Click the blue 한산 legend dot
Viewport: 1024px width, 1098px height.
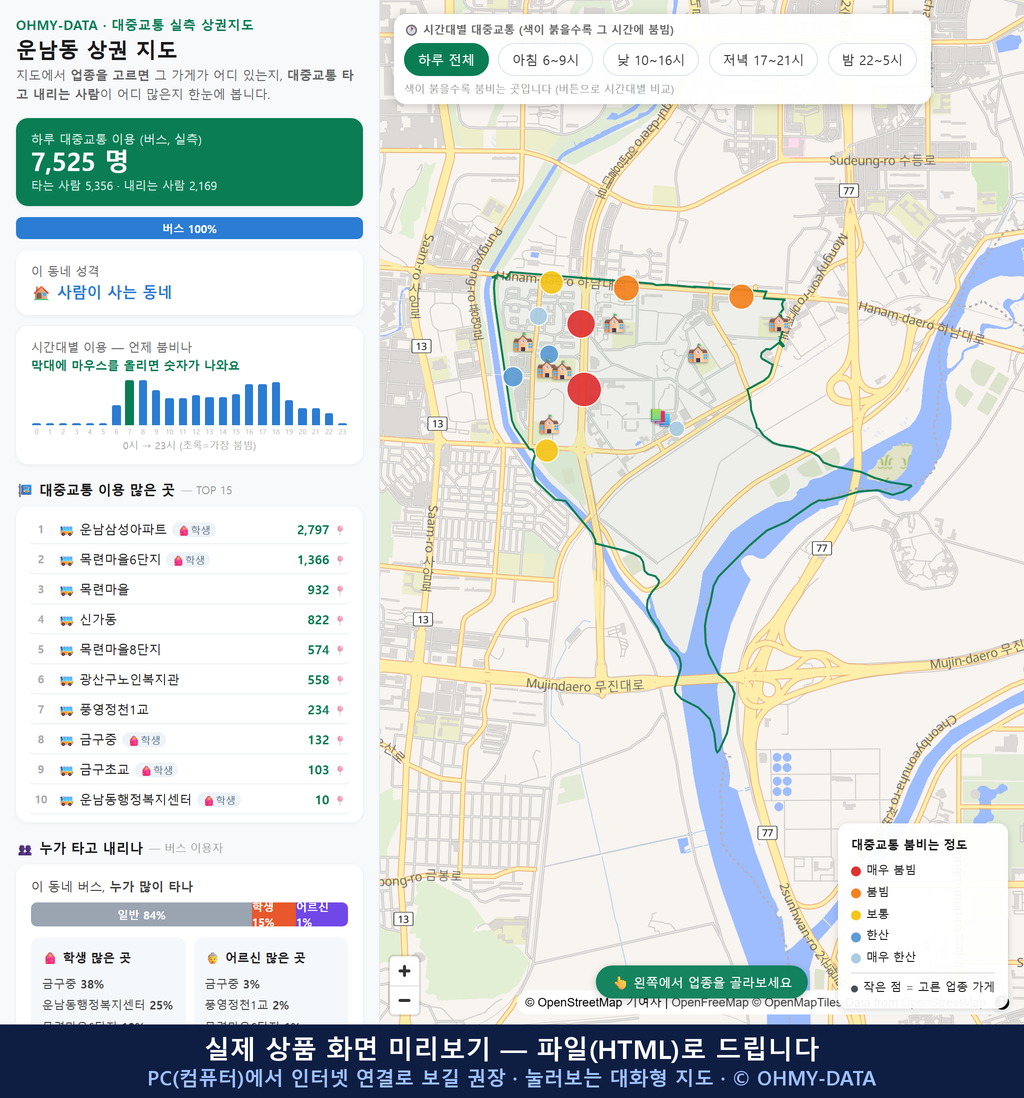tap(856, 936)
